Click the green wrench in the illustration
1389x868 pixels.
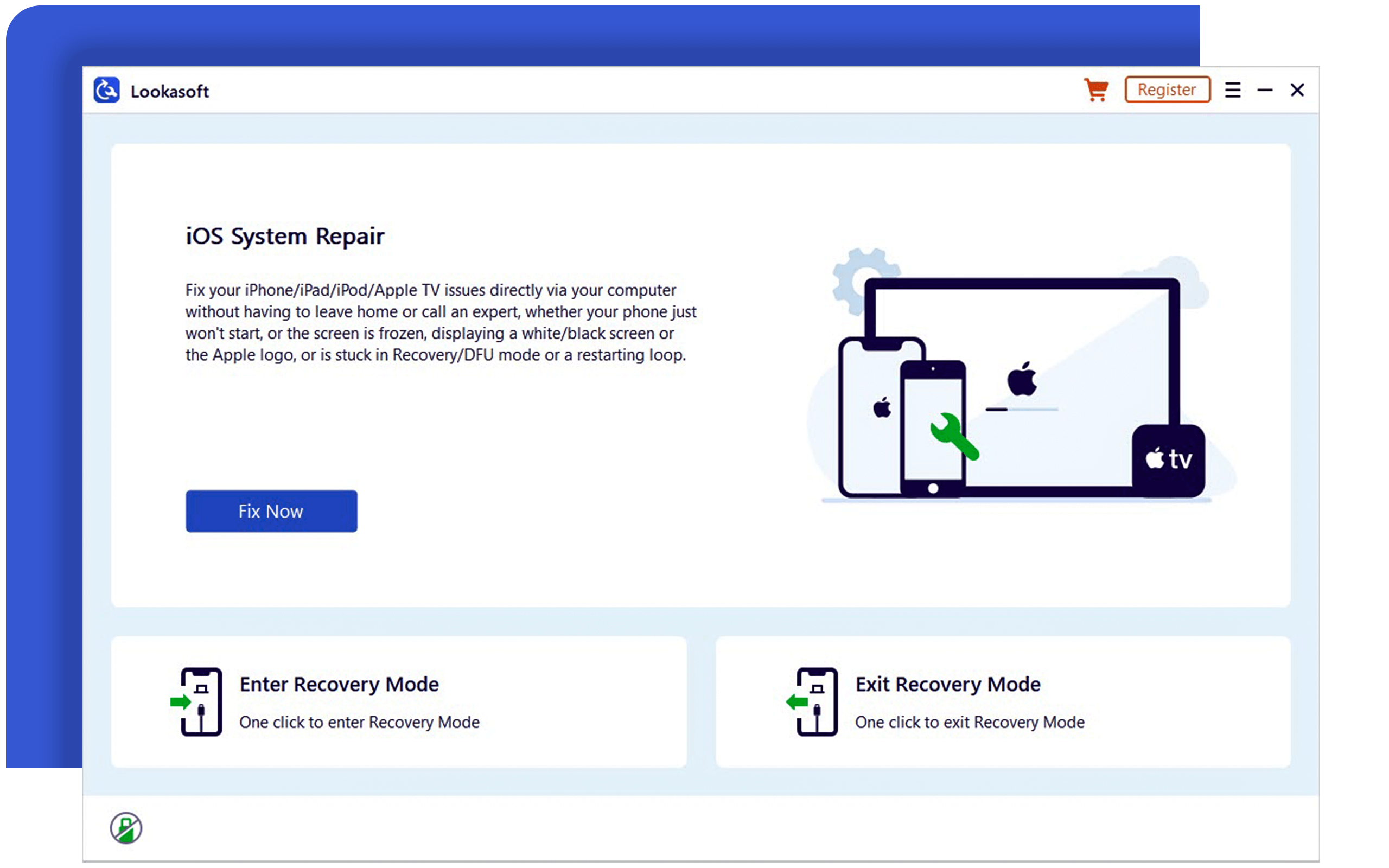[954, 436]
